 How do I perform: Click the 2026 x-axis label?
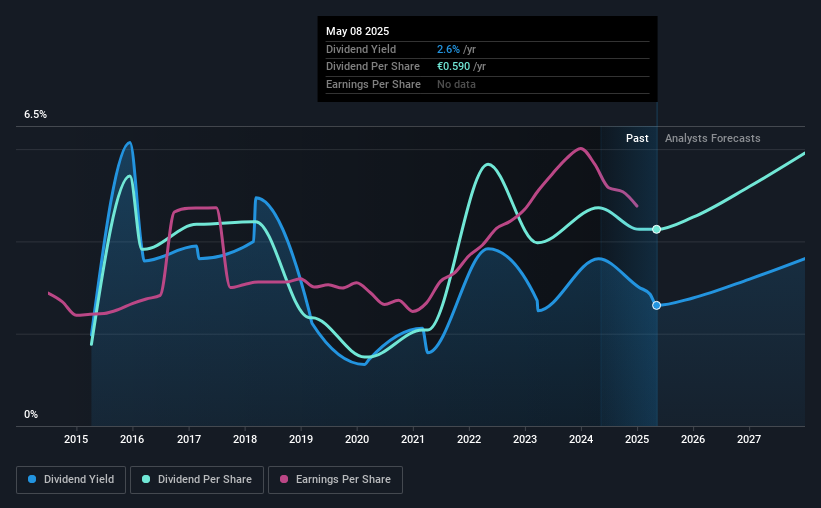(693, 439)
